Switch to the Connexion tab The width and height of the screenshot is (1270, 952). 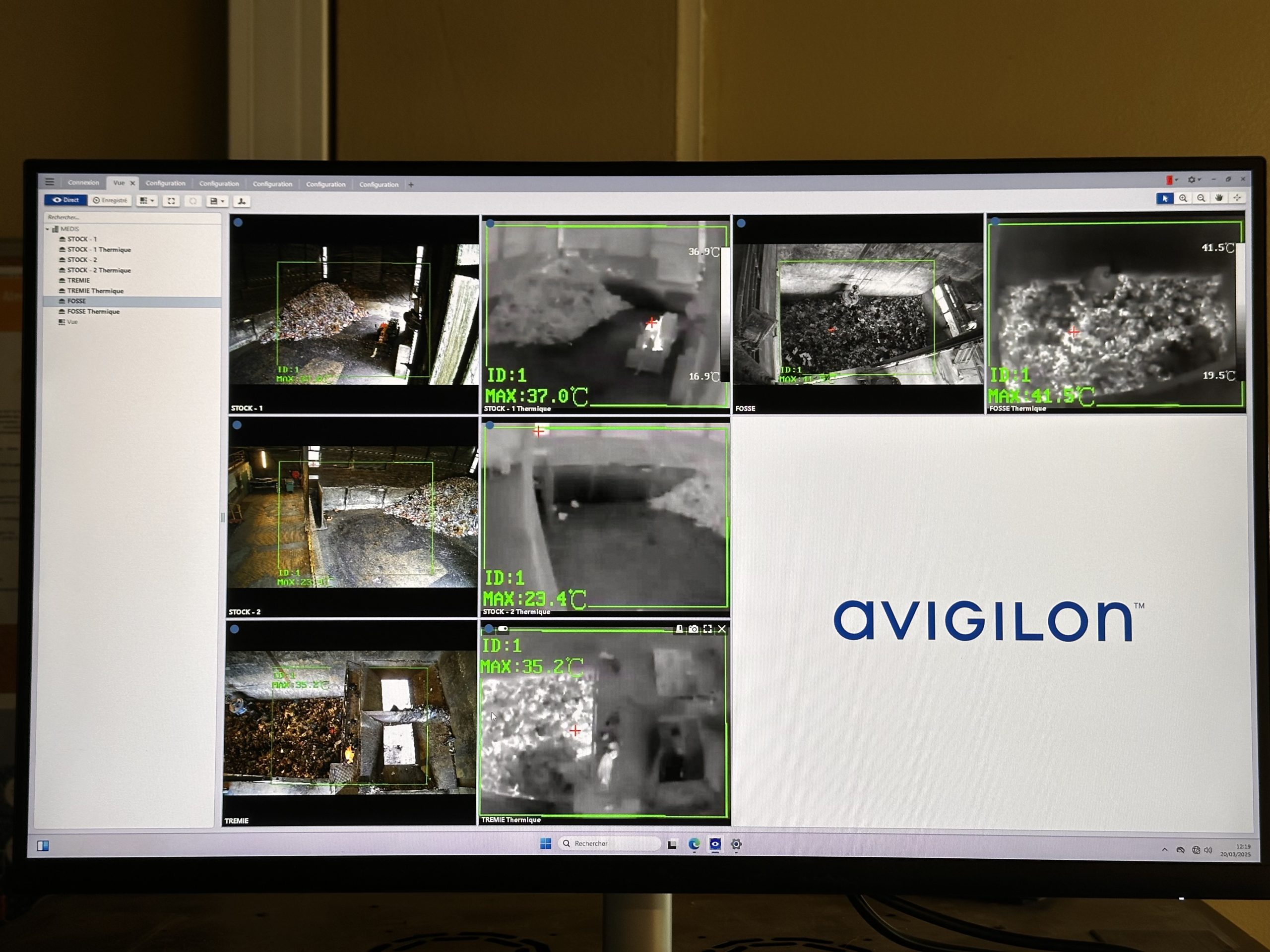[83, 182]
